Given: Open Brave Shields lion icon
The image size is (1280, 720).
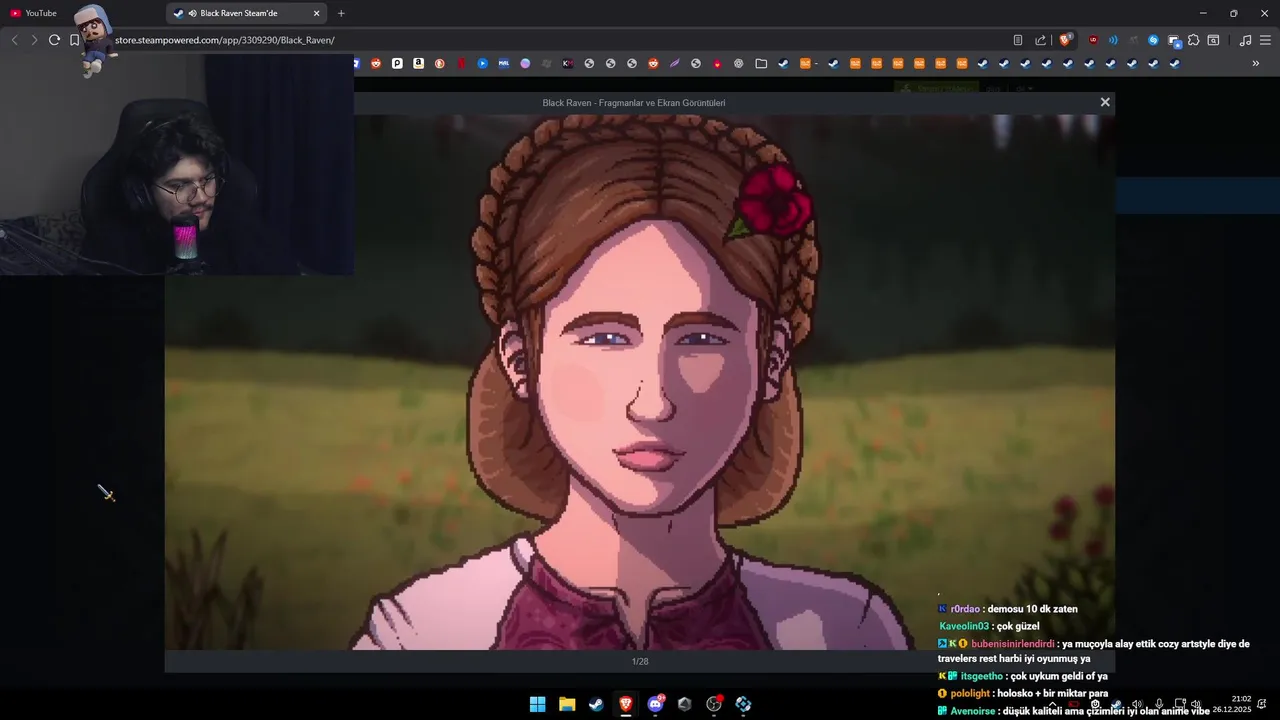Looking at the screenshot, I should click(x=1066, y=40).
